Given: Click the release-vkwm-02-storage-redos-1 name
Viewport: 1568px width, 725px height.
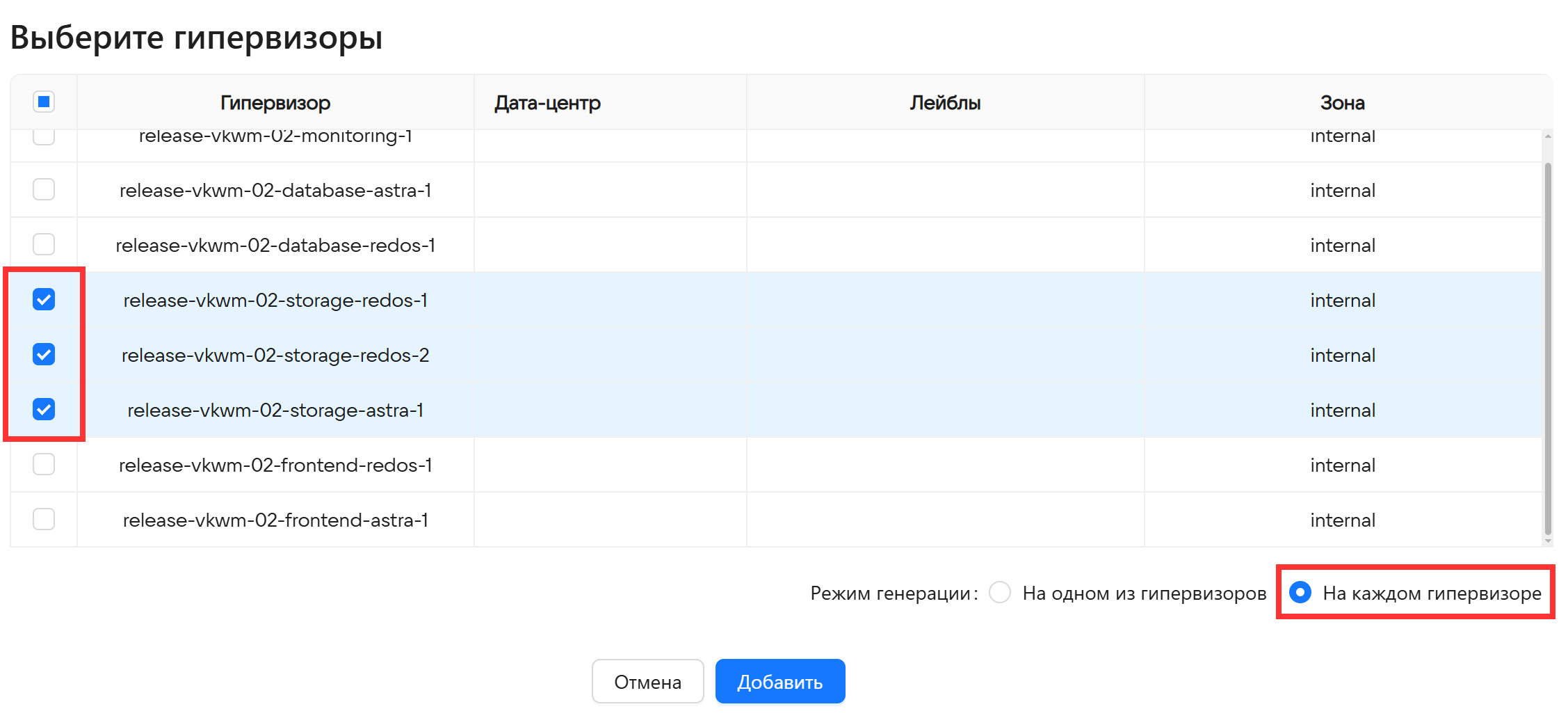Looking at the screenshot, I should point(275,300).
